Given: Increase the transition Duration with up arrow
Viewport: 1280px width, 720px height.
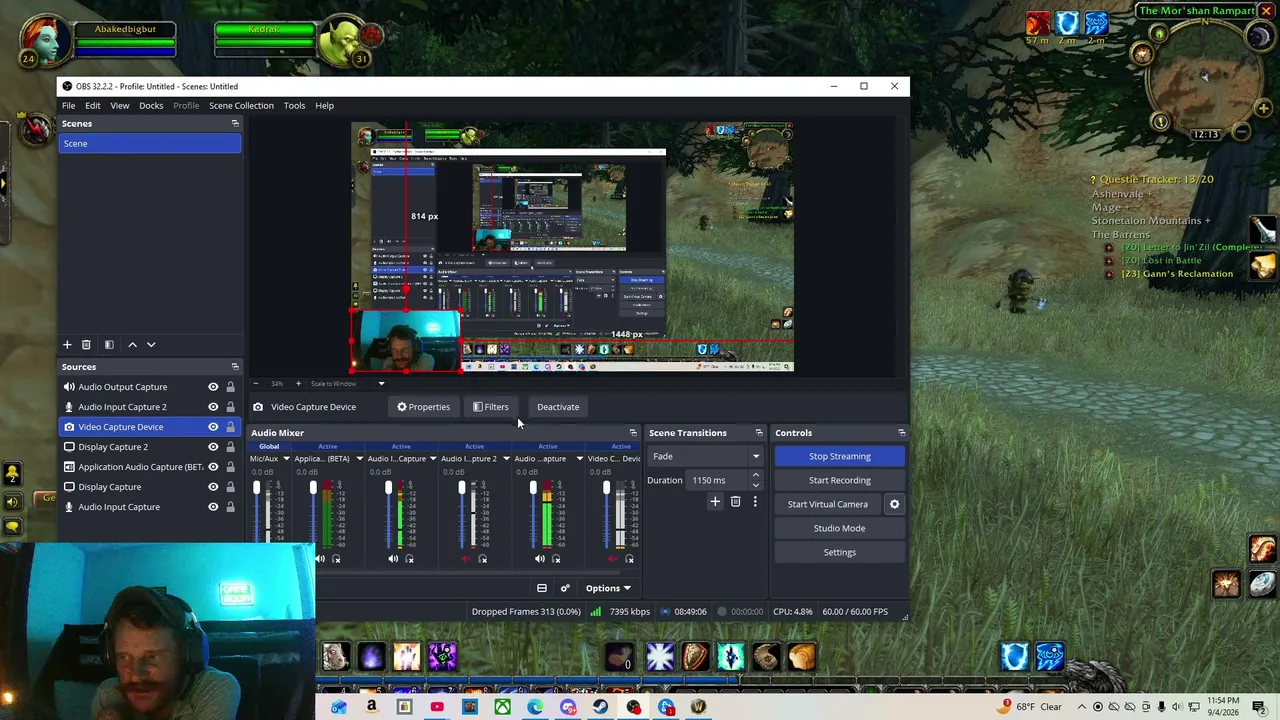Looking at the screenshot, I should coord(755,476).
